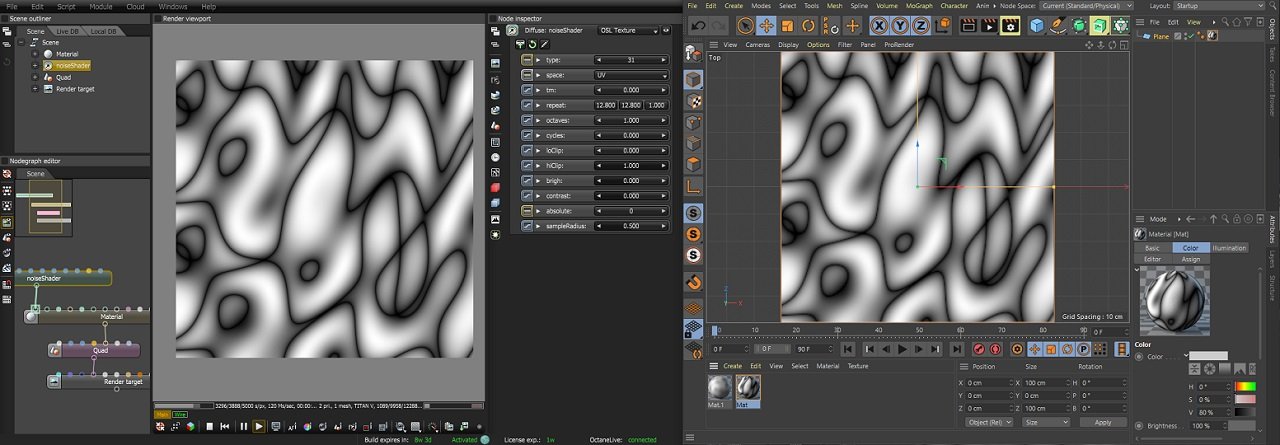1280x445 pixels.
Task: Click the material Color swatch
Action: coord(1208,356)
